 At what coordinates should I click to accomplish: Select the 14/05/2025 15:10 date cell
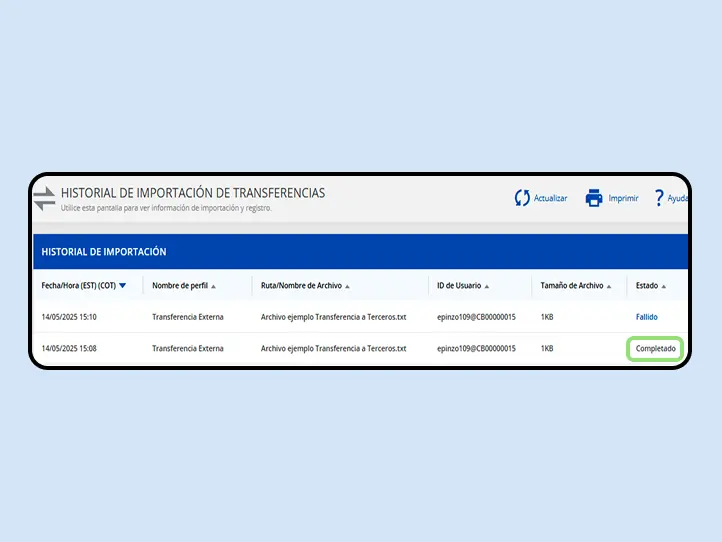pyautogui.click(x=69, y=317)
